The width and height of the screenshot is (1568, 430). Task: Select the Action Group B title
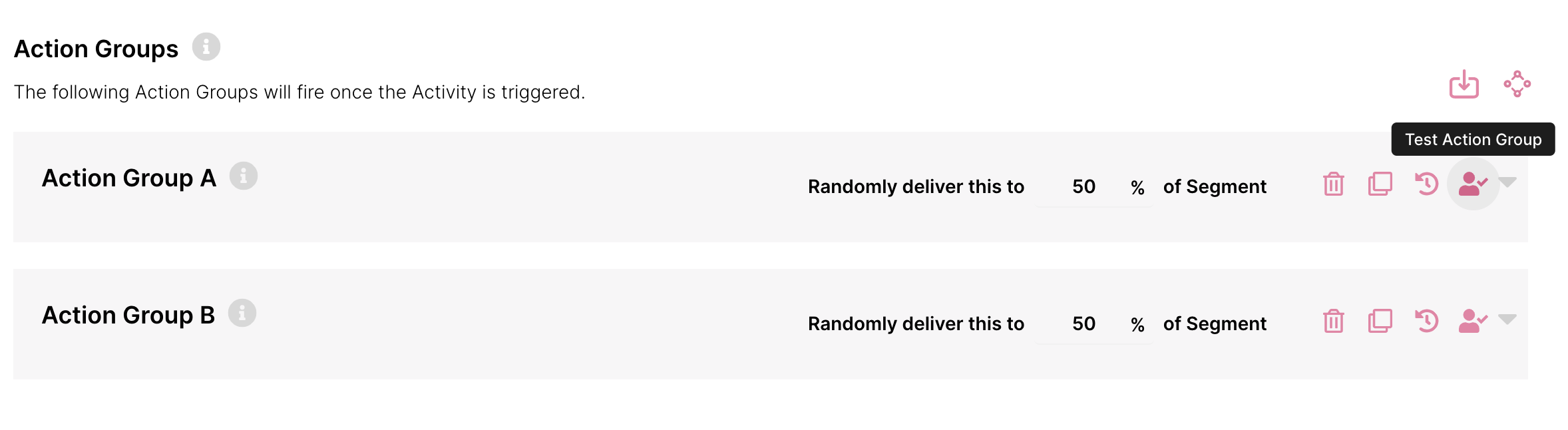click(128, 316)
